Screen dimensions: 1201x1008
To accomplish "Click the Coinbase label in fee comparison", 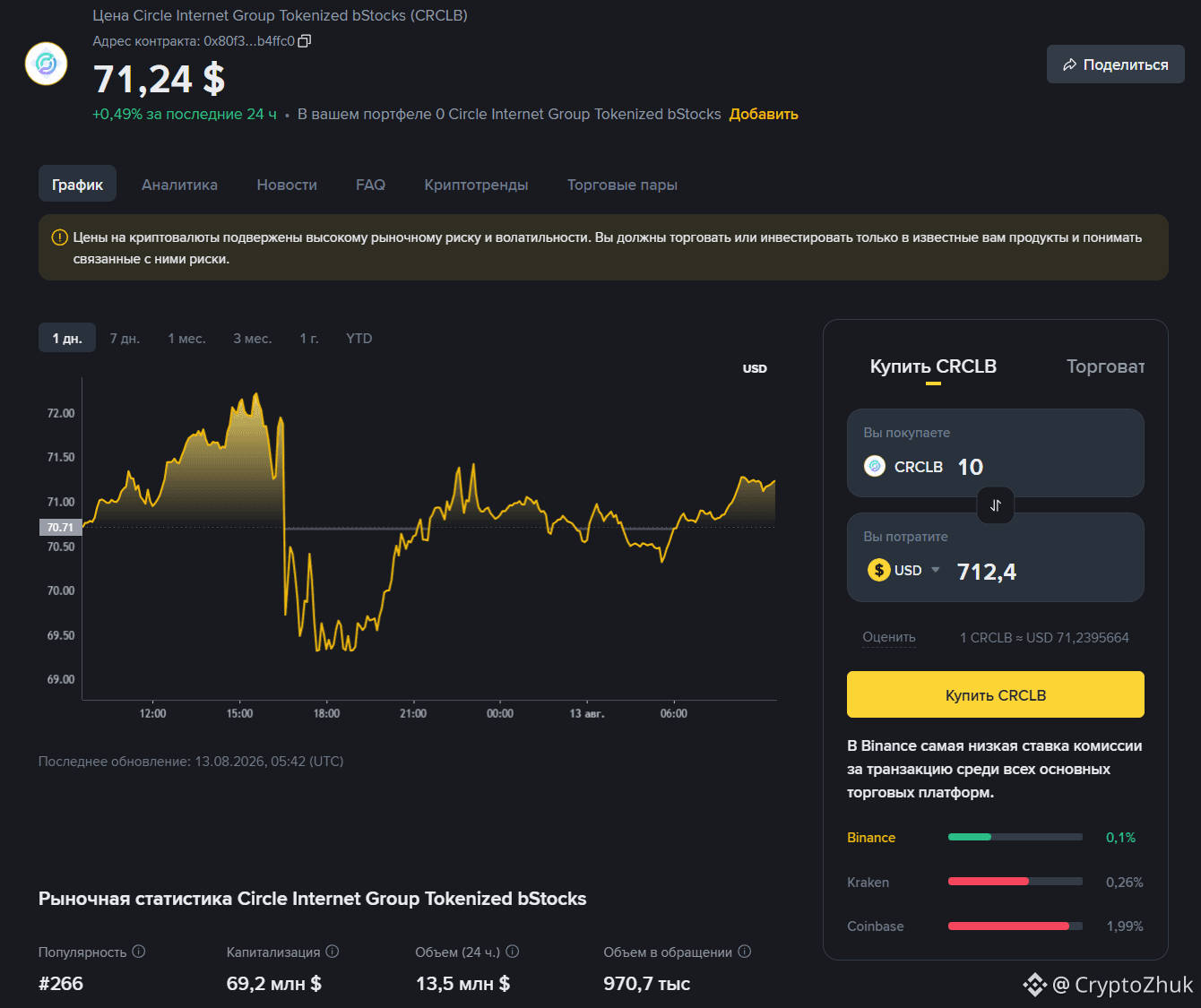I will [x=875, y=926].
